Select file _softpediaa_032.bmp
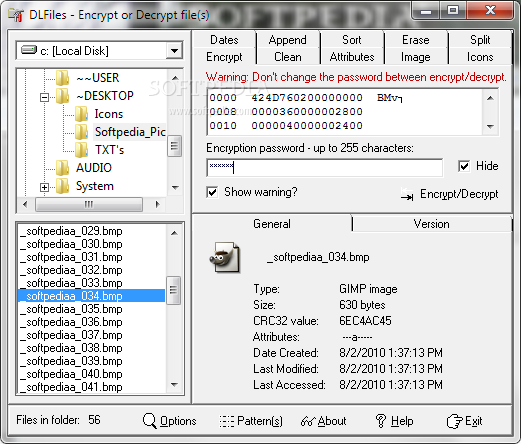This screenshot has height=444, width=521. tap(91, 270)
